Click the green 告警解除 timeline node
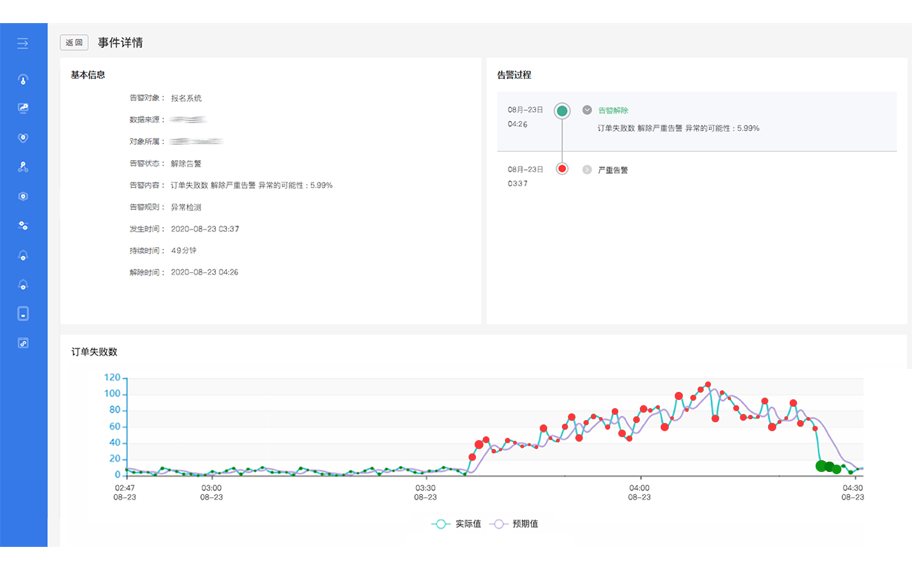The height and width of the screenshot is (570, 912). click(562, 111)
